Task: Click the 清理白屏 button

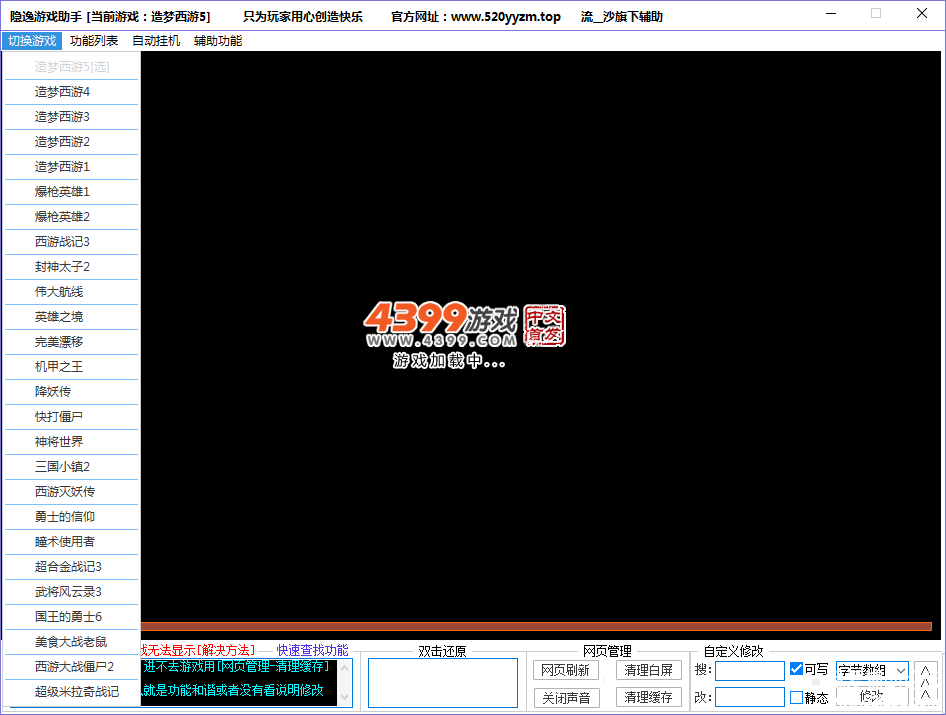Action: point(649,670)
